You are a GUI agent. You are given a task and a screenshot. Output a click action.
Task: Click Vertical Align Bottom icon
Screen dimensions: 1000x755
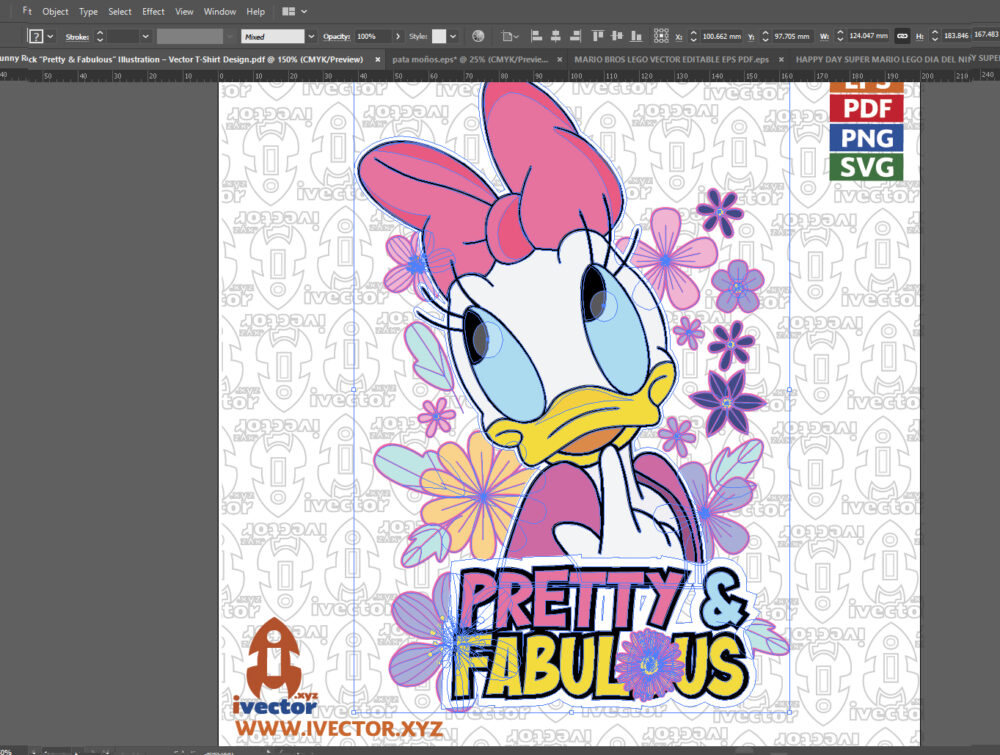click(x=636, y=36)
